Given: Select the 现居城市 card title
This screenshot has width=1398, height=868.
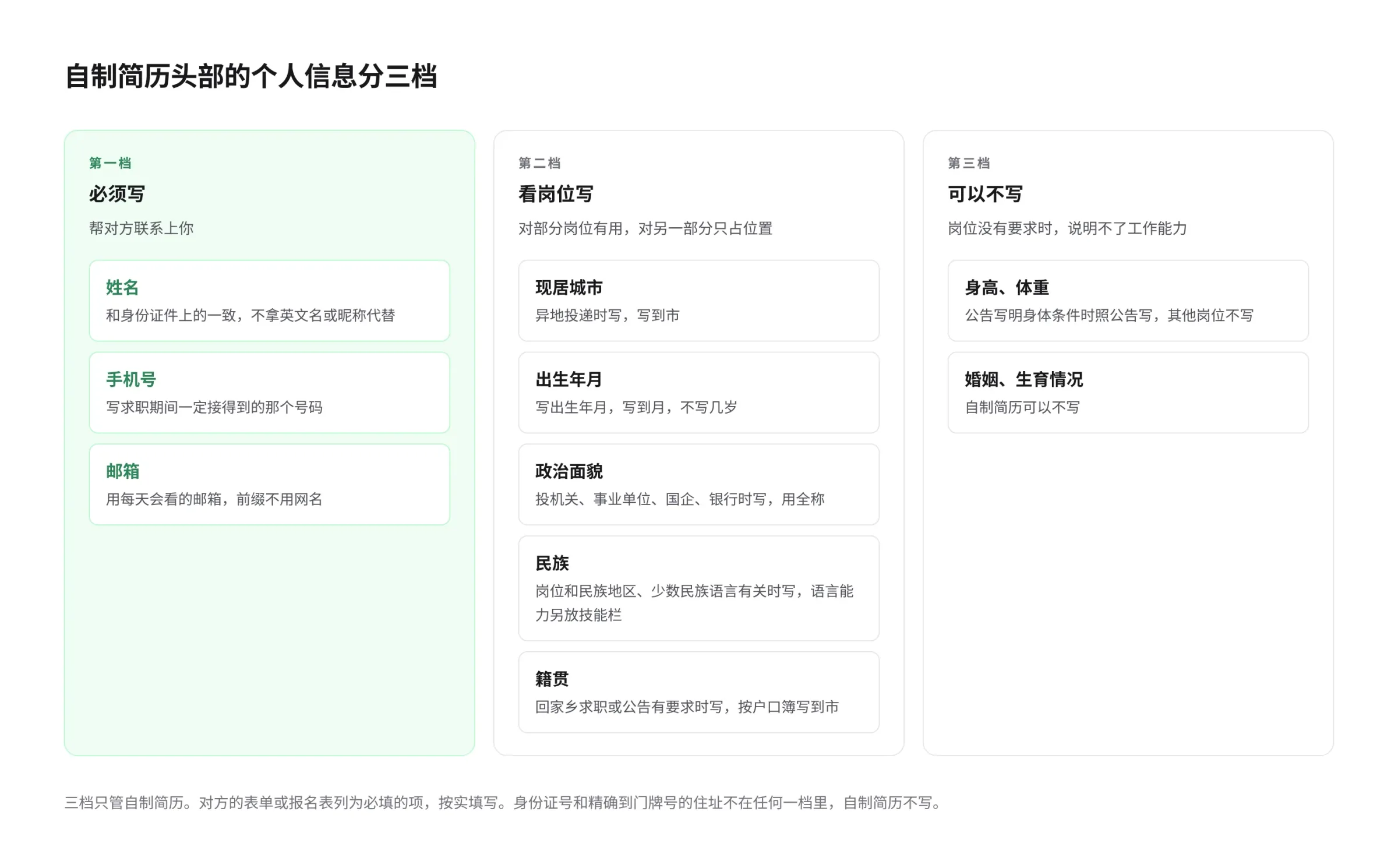Looking at the screenshot, I should [x=569, y=287].
